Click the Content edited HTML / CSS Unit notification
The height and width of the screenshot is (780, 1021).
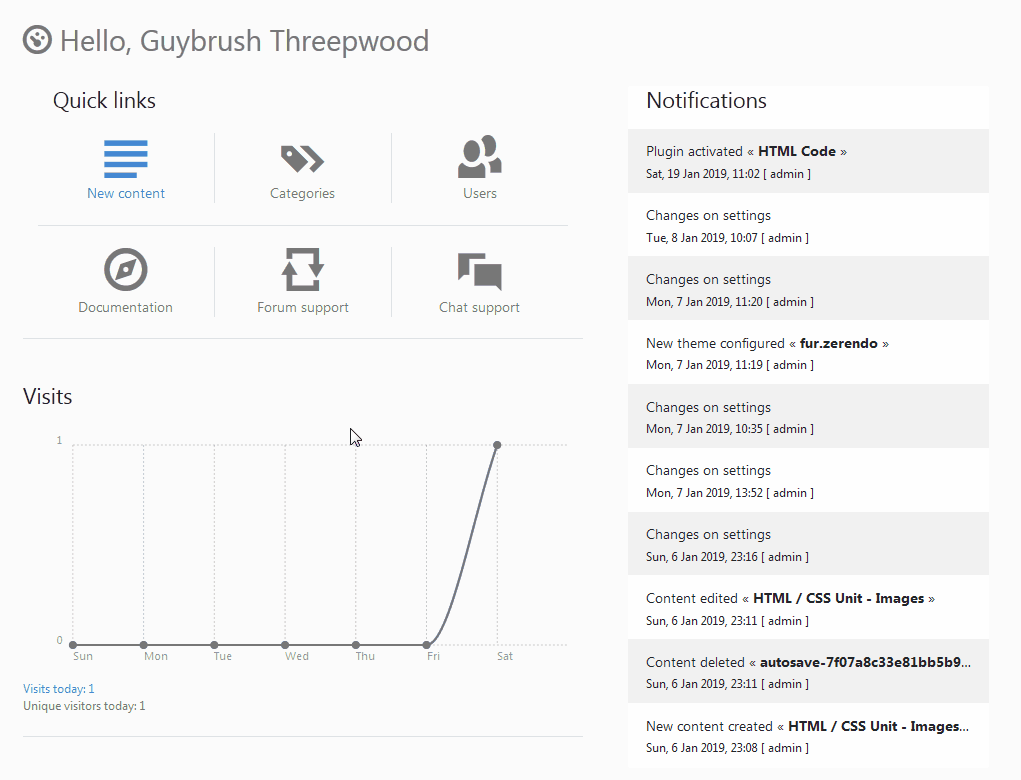[808, 608]
